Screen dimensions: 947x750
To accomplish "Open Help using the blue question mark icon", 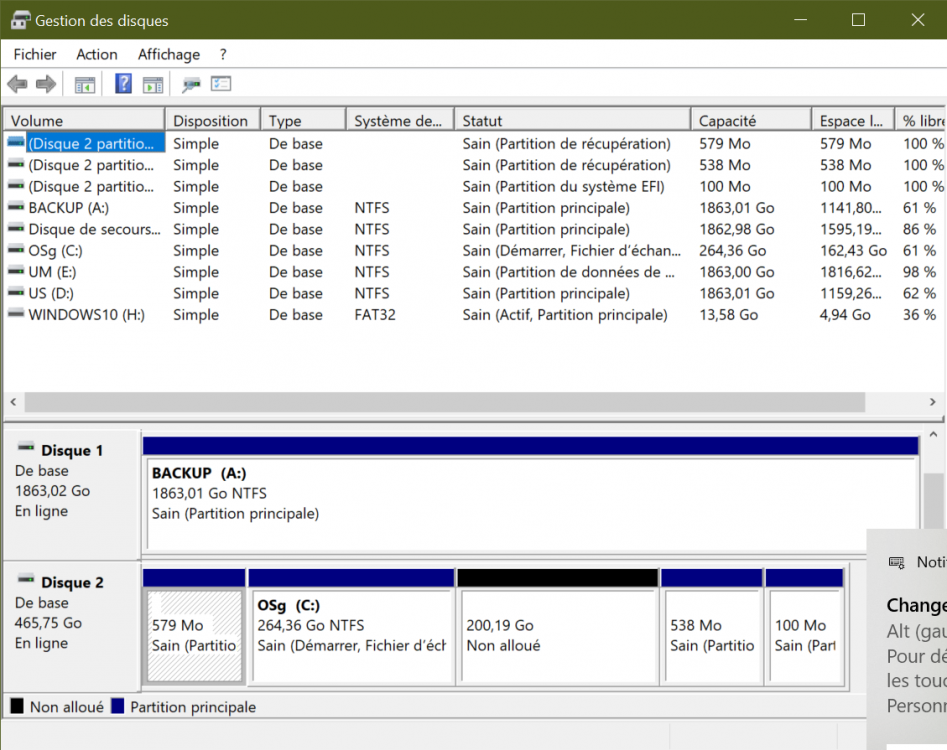I will click(123, 85).
